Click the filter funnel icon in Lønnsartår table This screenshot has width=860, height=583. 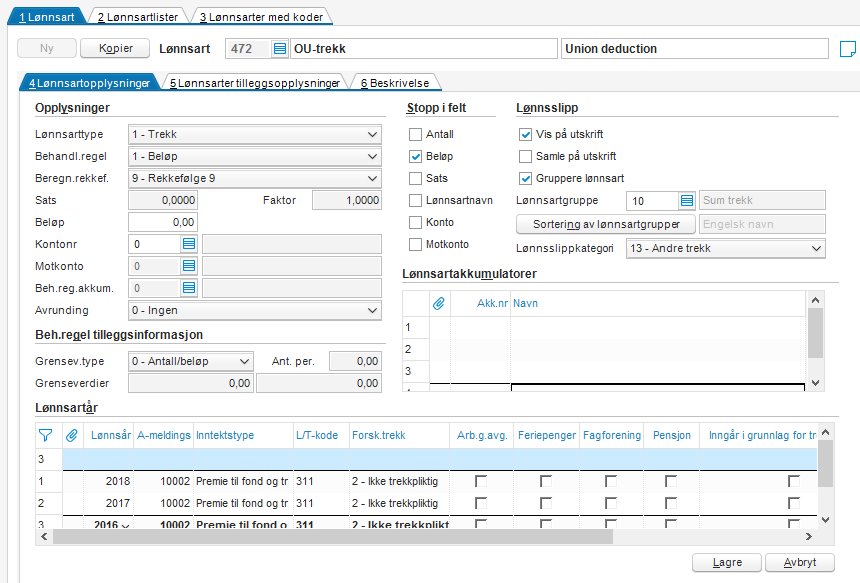click(46, 435)
